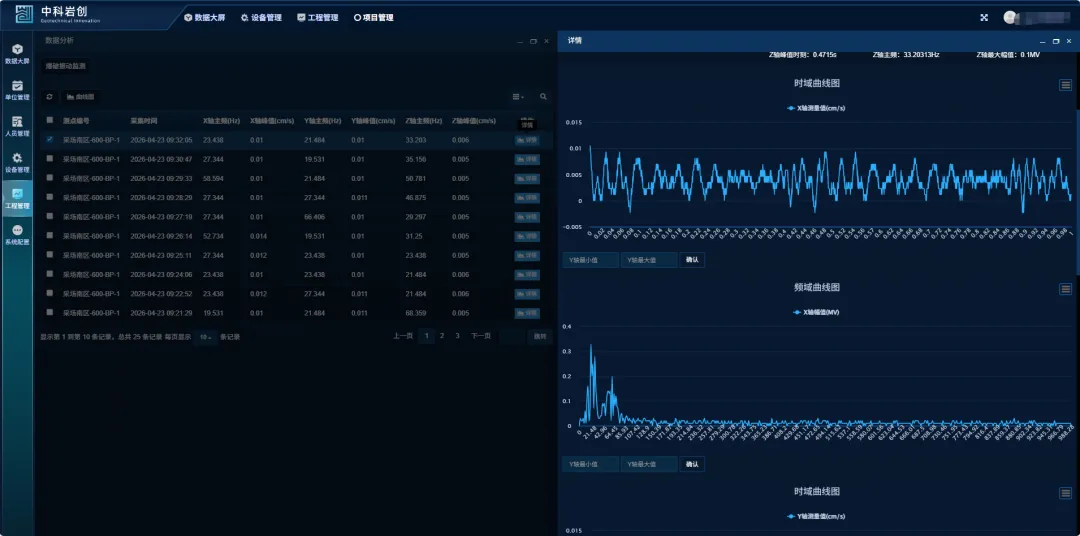Select 项目管理 in the top menu

pyautogui.click(x=373, y=17)
